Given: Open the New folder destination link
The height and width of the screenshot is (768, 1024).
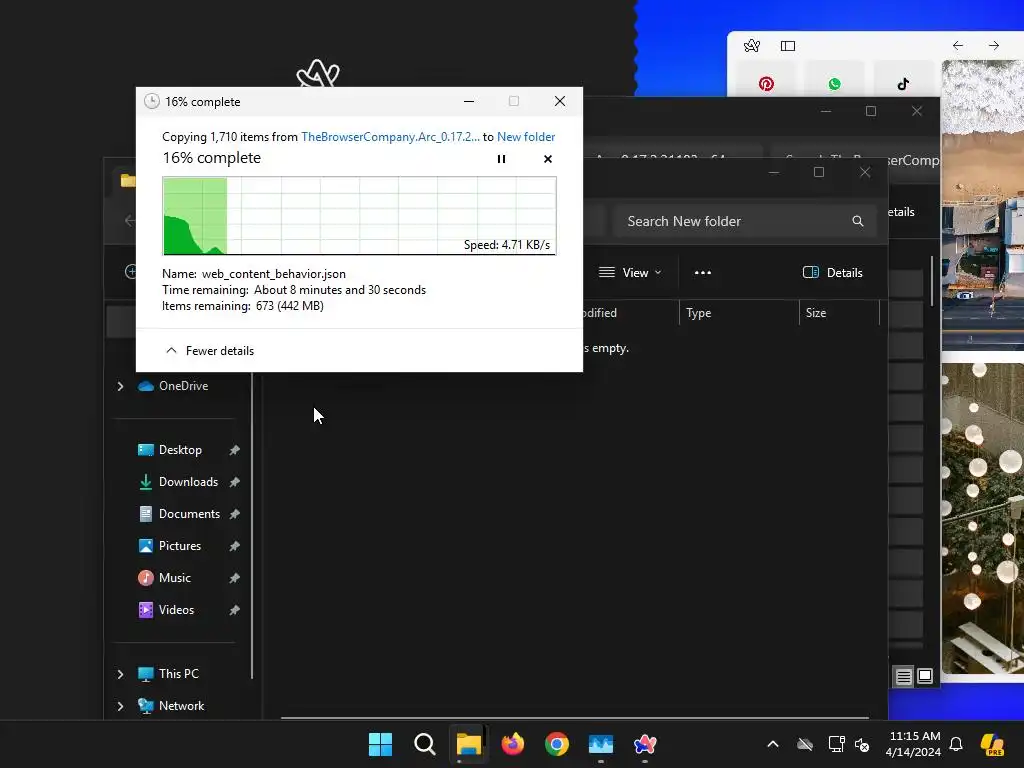Looking at the screenshot, I should pyautogui.click(x=526, y=136).
